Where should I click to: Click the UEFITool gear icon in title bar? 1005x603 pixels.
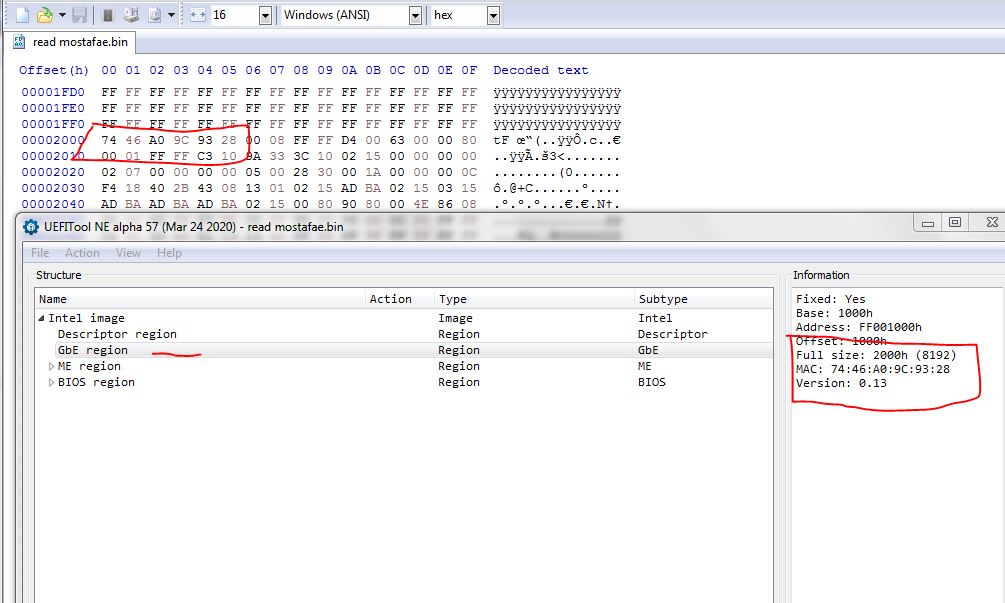point(30,227)
